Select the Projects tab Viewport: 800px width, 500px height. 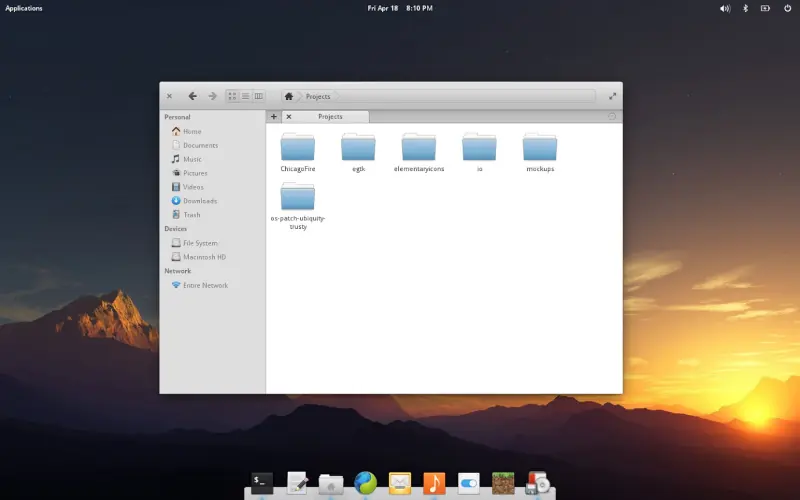(326, 117)
